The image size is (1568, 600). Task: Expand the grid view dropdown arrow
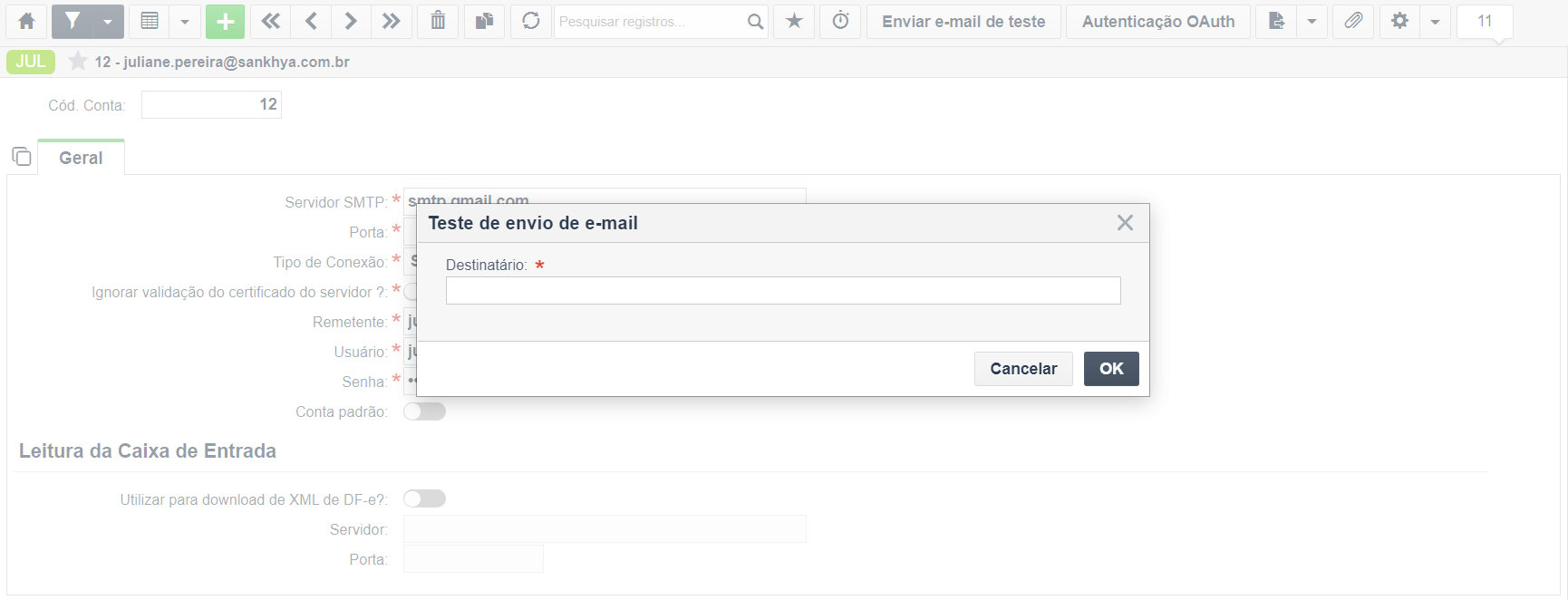(185, 21)
